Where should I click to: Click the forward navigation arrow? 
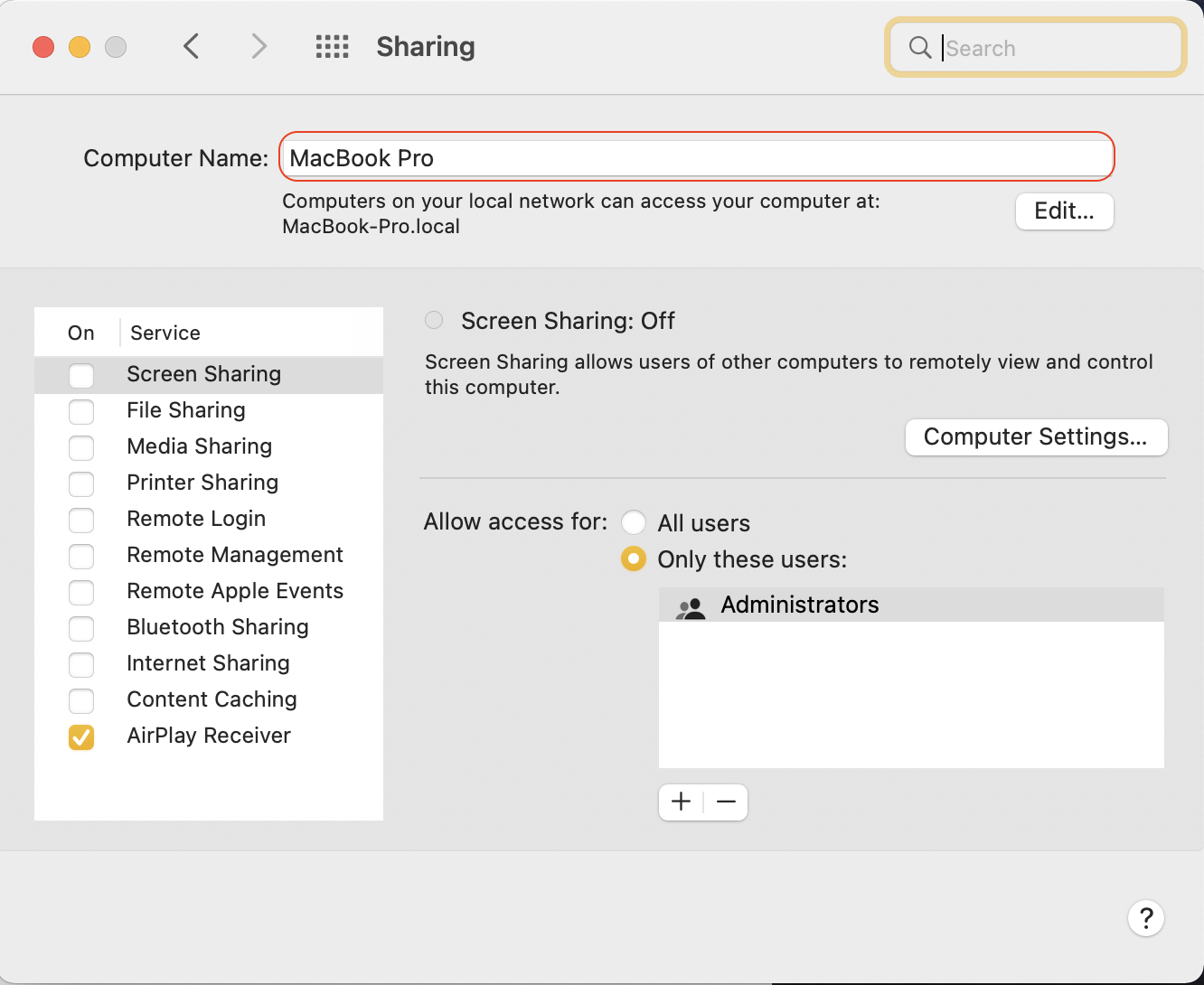259,46
